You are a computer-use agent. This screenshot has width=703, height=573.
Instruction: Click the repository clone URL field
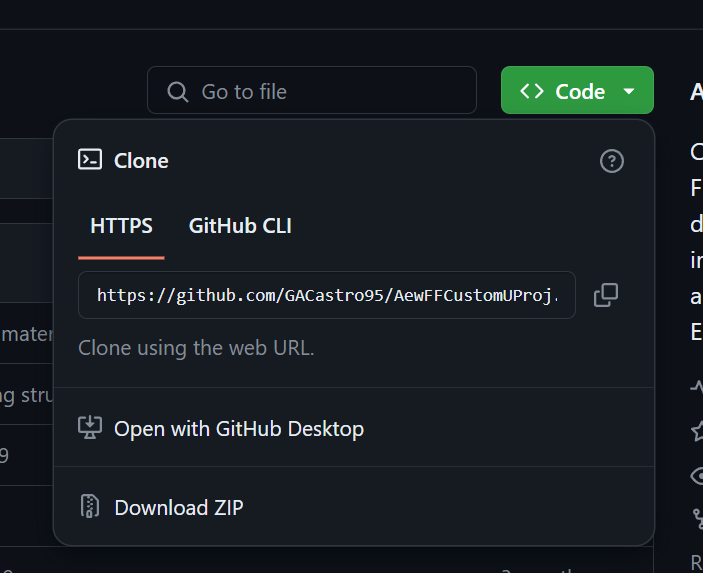327,295
